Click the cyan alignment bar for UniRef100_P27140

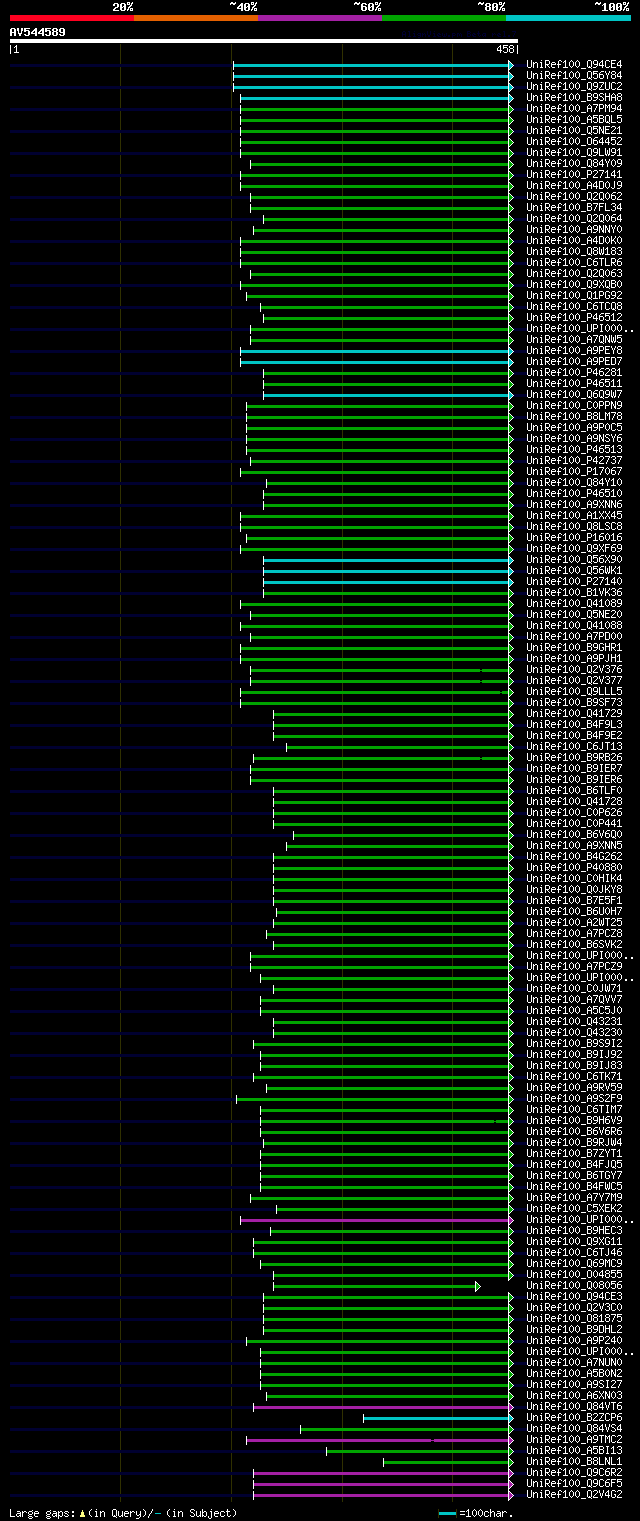[x=387, y=582]
